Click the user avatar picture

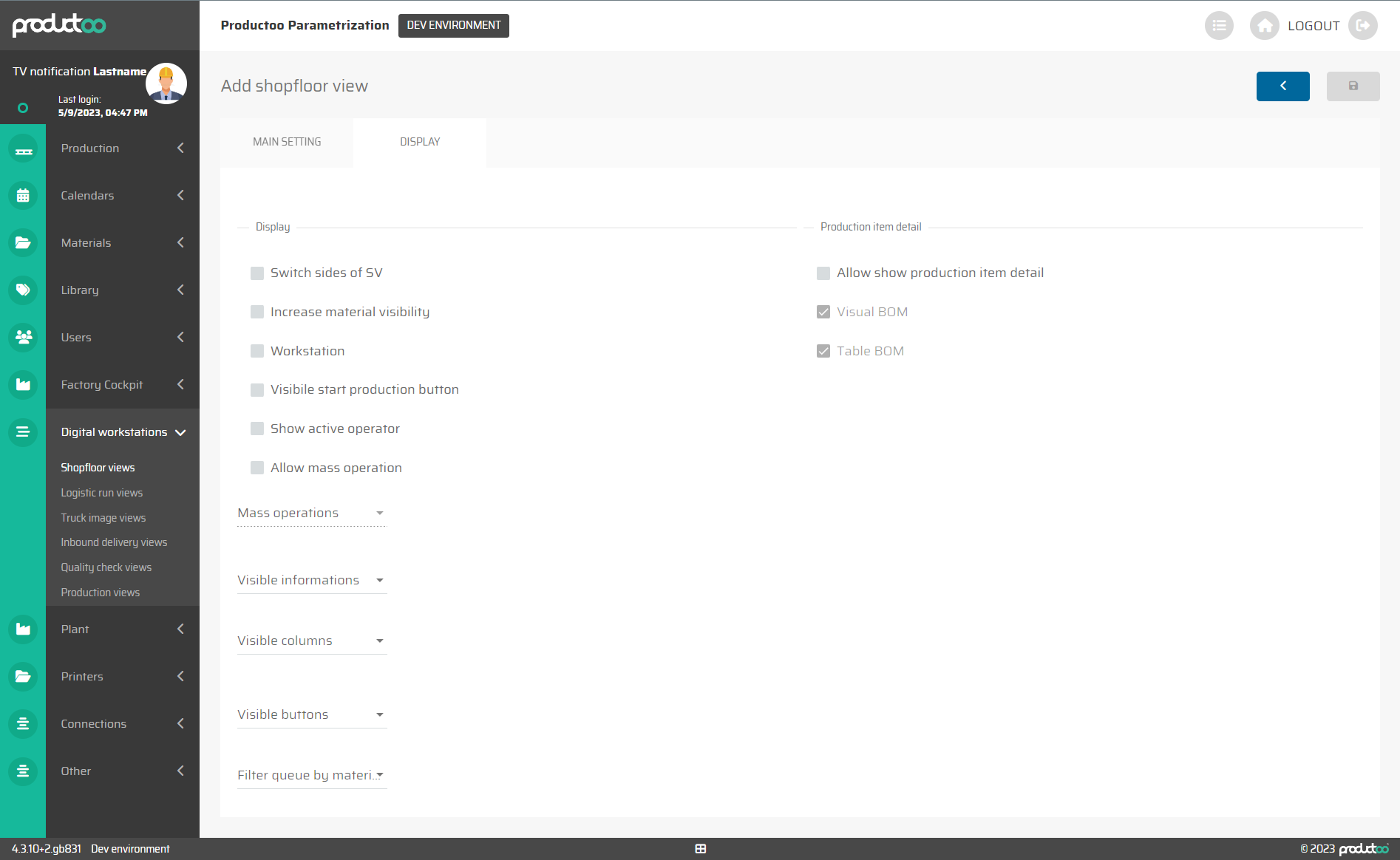(x=166, y=83)
